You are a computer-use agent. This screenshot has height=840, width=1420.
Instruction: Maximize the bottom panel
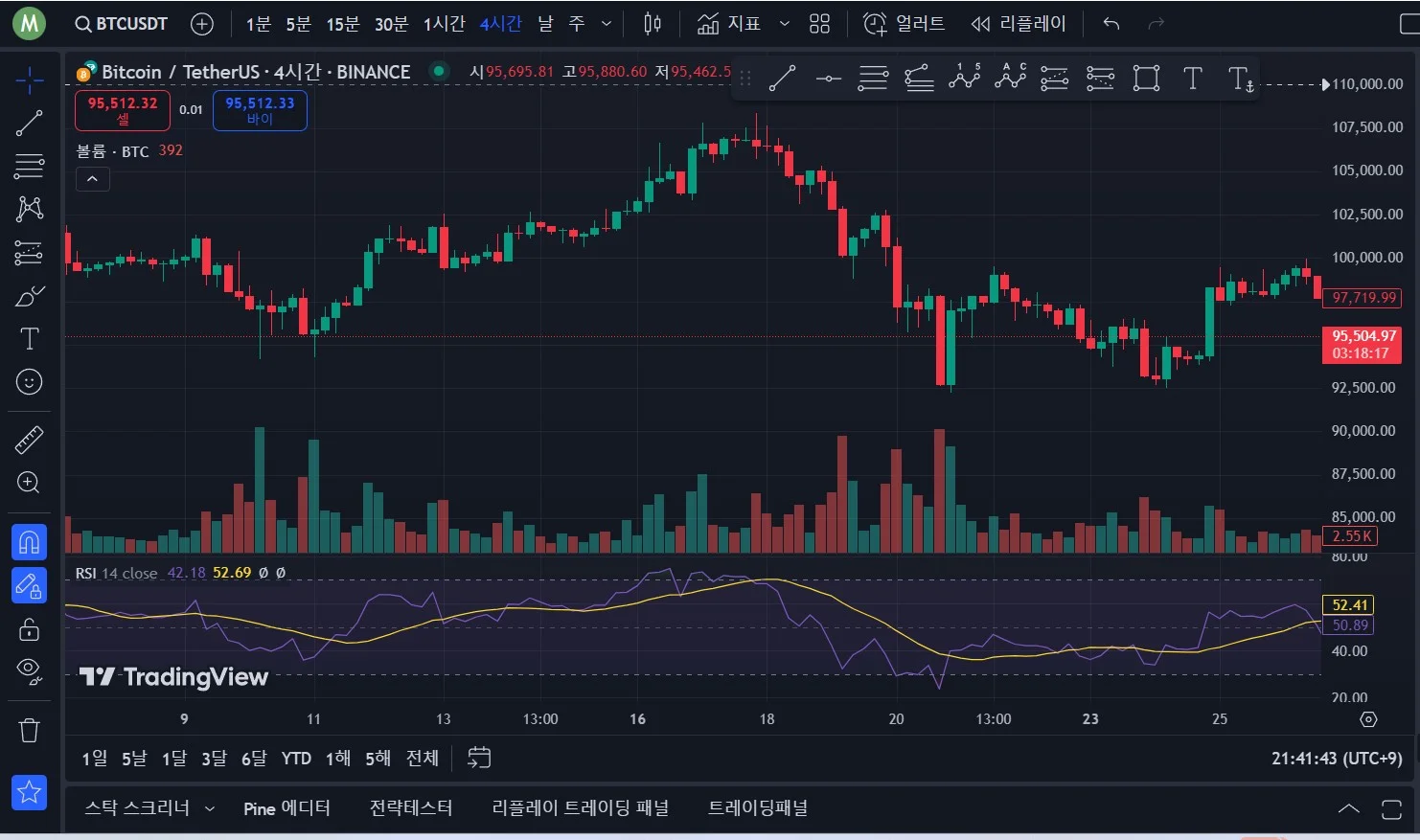tap(1391, 808)
